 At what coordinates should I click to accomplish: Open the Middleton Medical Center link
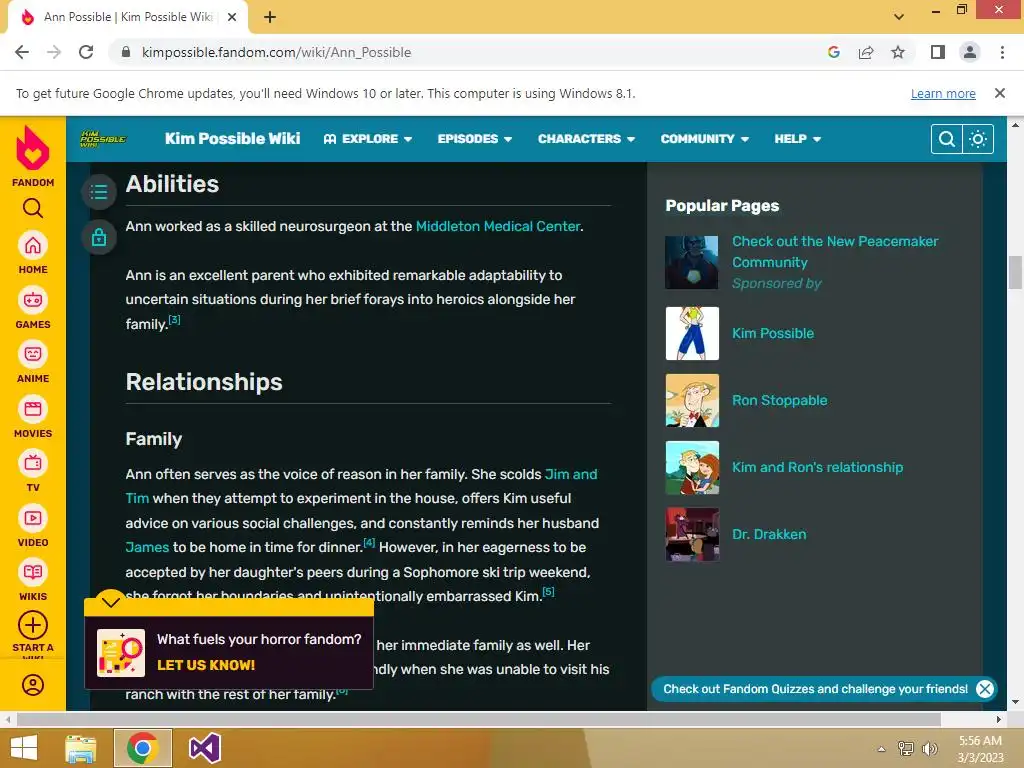pyautogui.click(x=498, y=226)
